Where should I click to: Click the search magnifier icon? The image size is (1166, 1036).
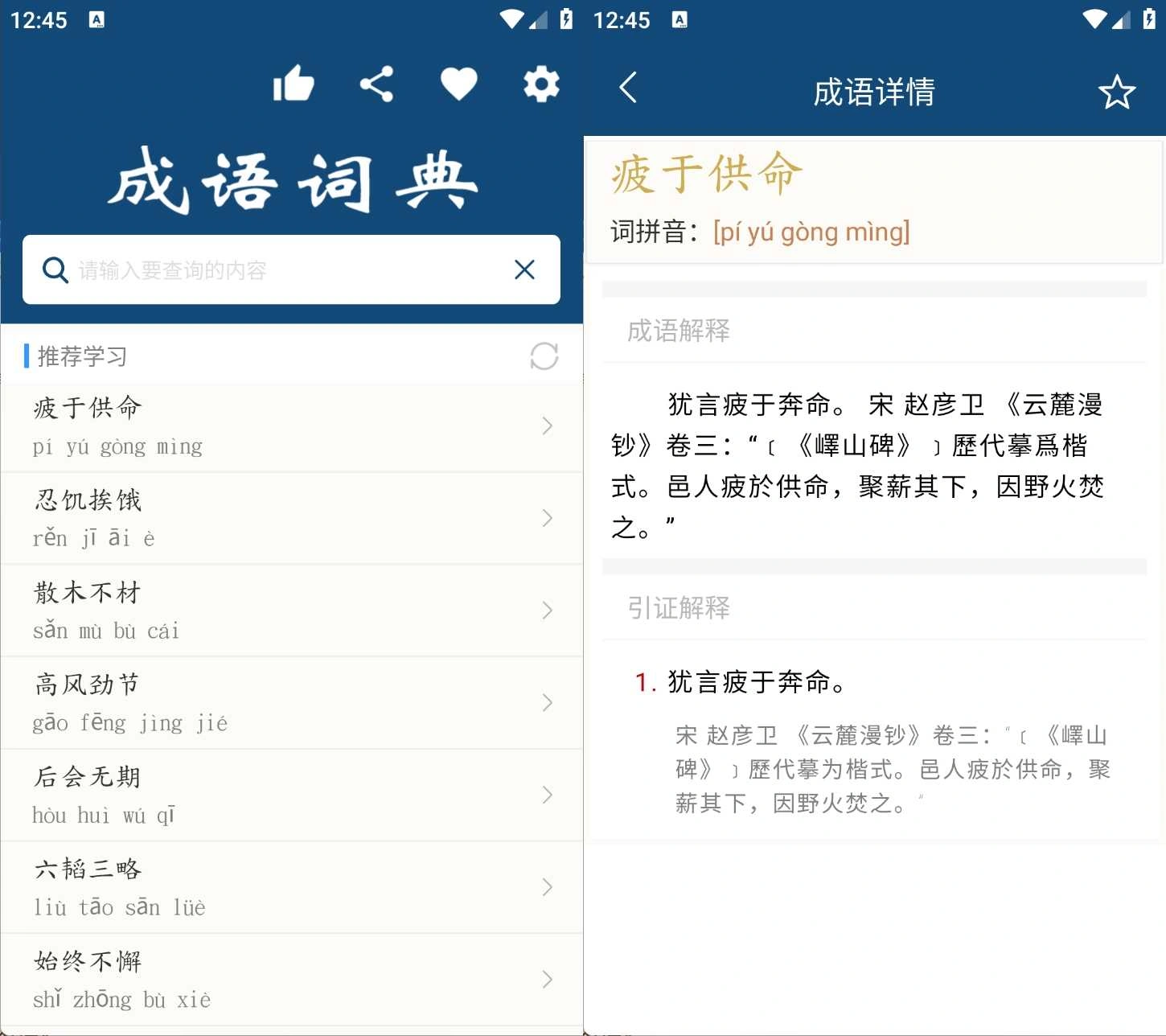(x=55, y=270)
